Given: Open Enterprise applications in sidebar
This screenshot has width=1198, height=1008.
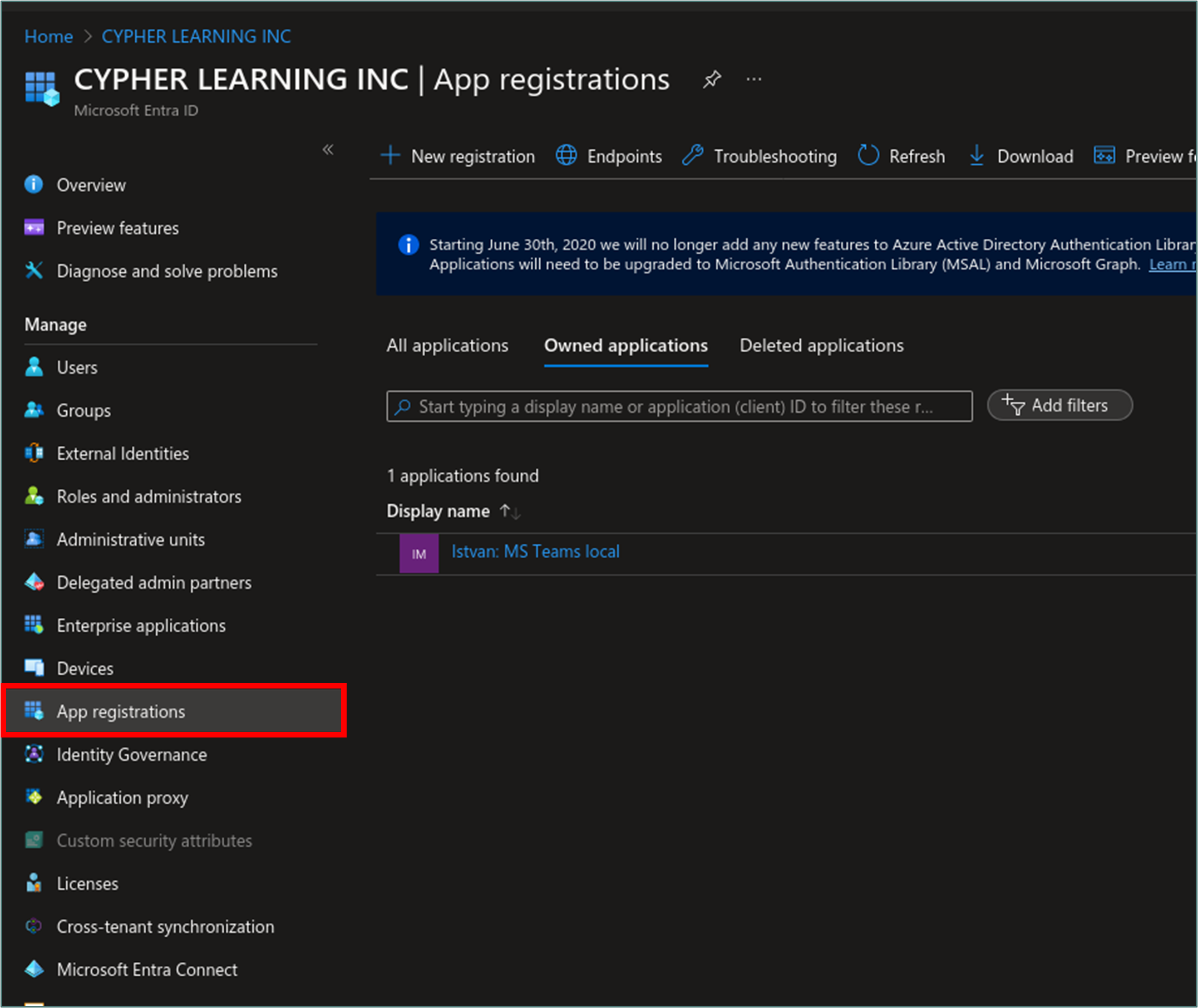Looking at the screenshot, I should [141, 626].
